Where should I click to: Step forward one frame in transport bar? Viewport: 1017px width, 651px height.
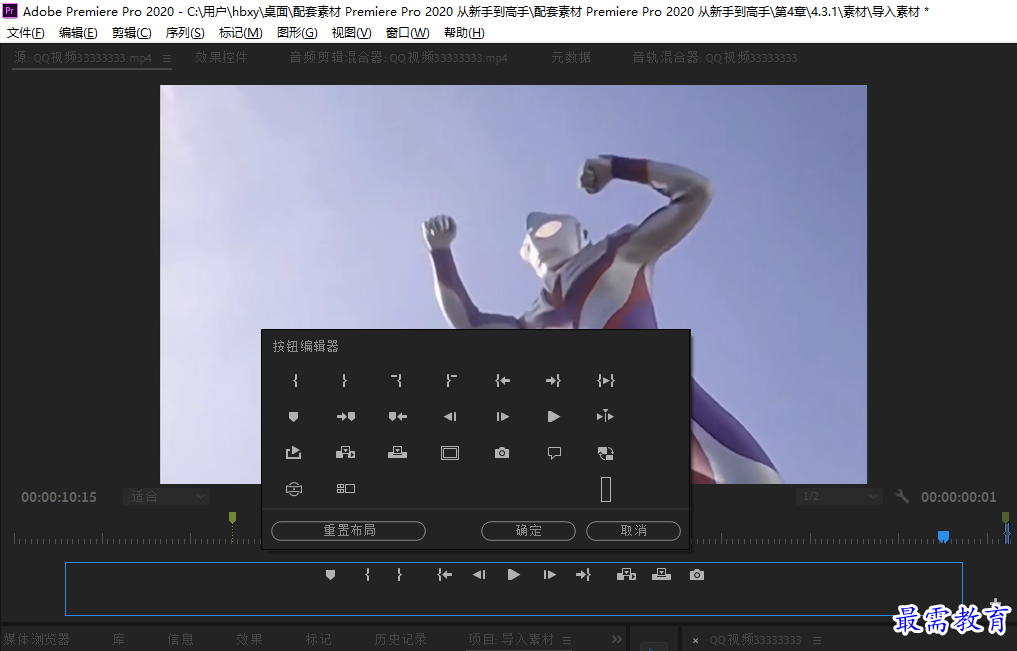pyautogui.click(x=549, y=574)
